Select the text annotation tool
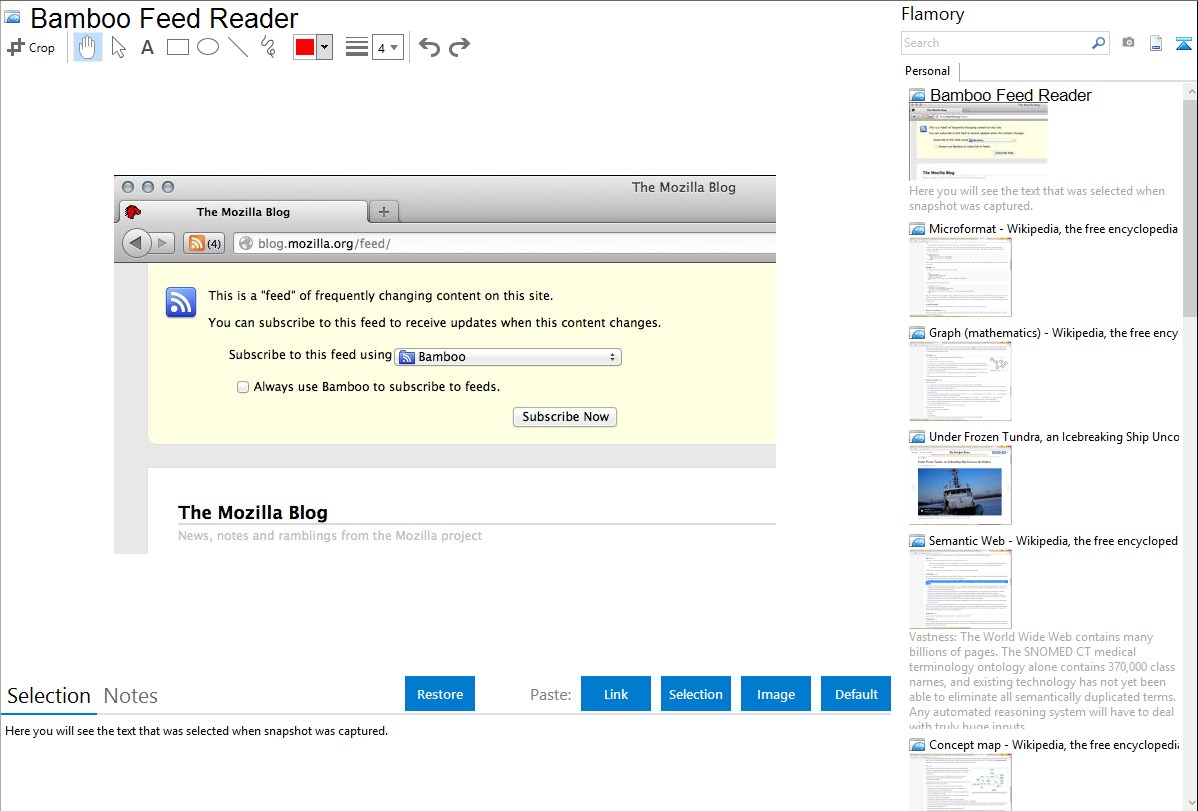The image size is (1198, 811). (147, 47)
